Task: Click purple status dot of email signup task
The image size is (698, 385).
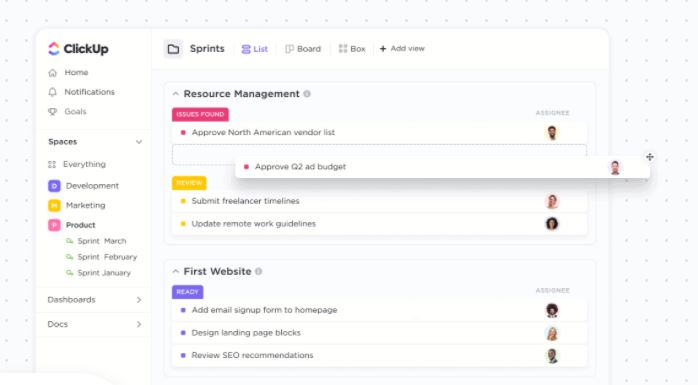Action: (x=183, y=310)
